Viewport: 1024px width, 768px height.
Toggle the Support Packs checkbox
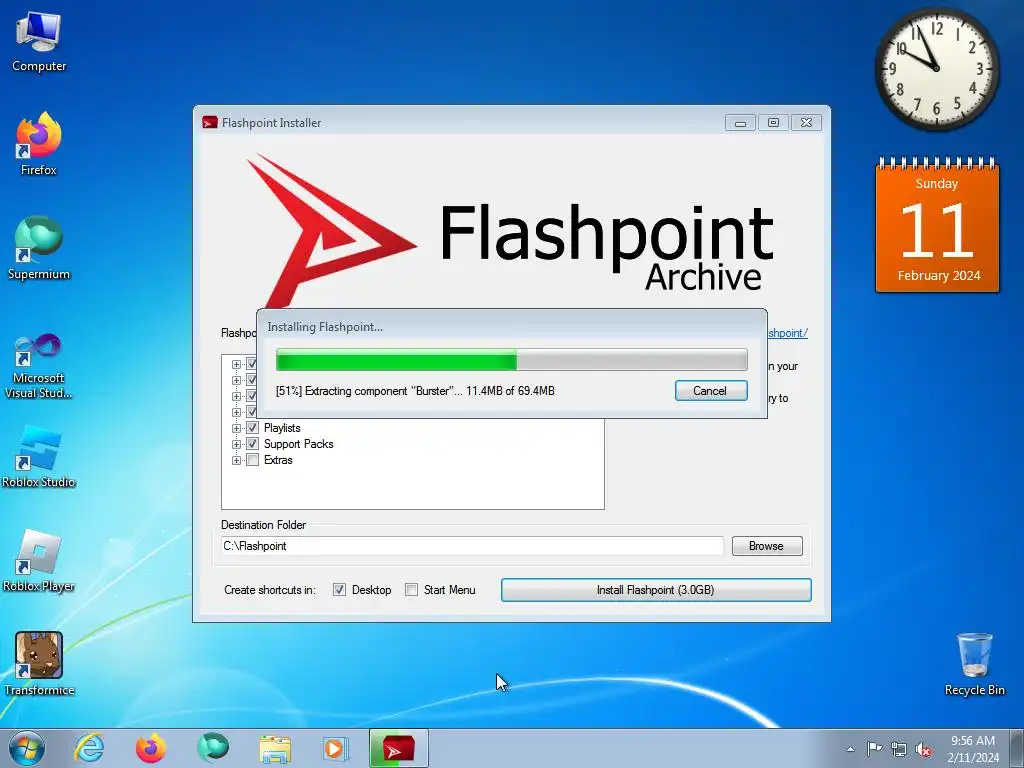pyautogui.click(x=252, y=444)
